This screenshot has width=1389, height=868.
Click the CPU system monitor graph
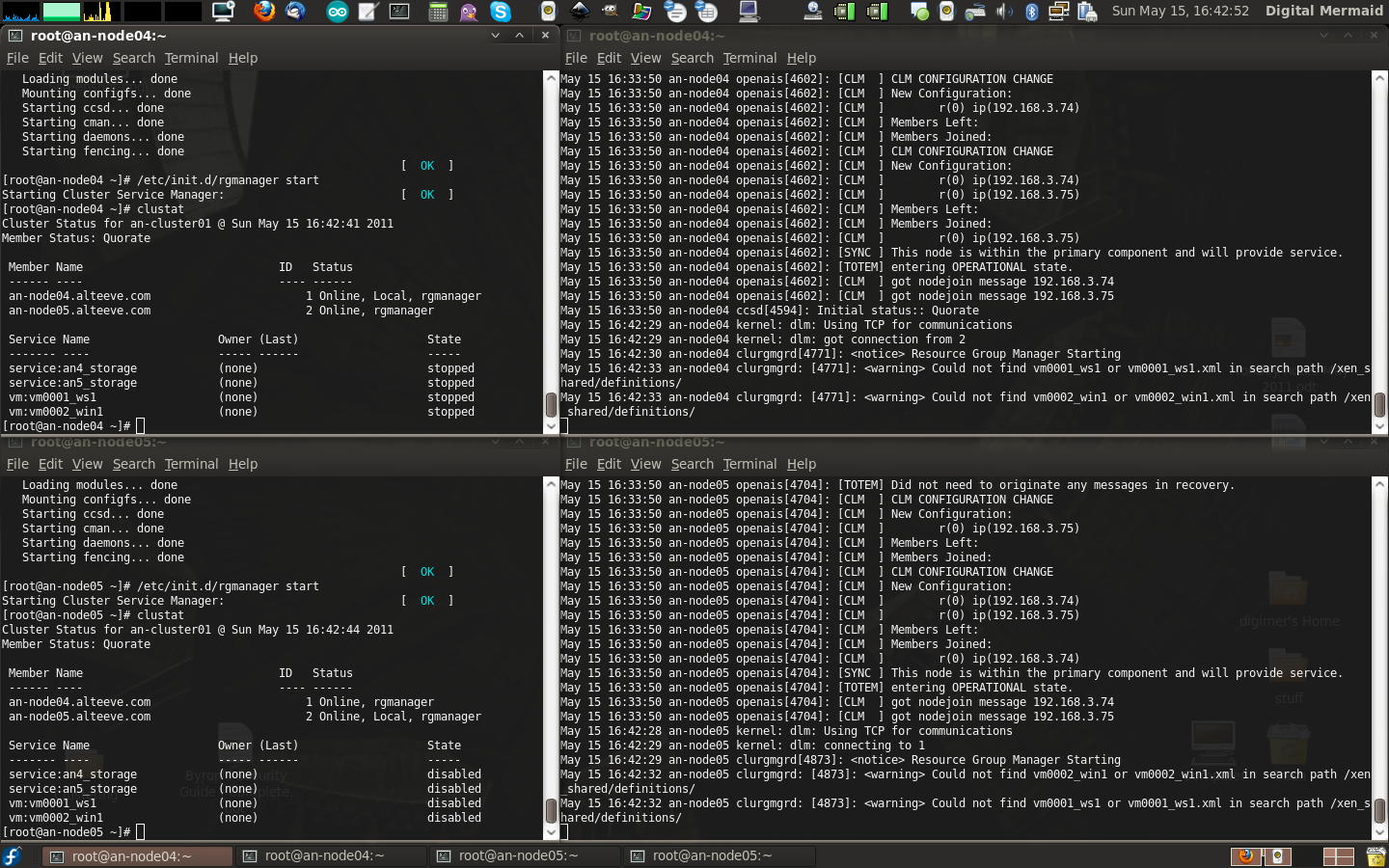[x=20, y=12]
